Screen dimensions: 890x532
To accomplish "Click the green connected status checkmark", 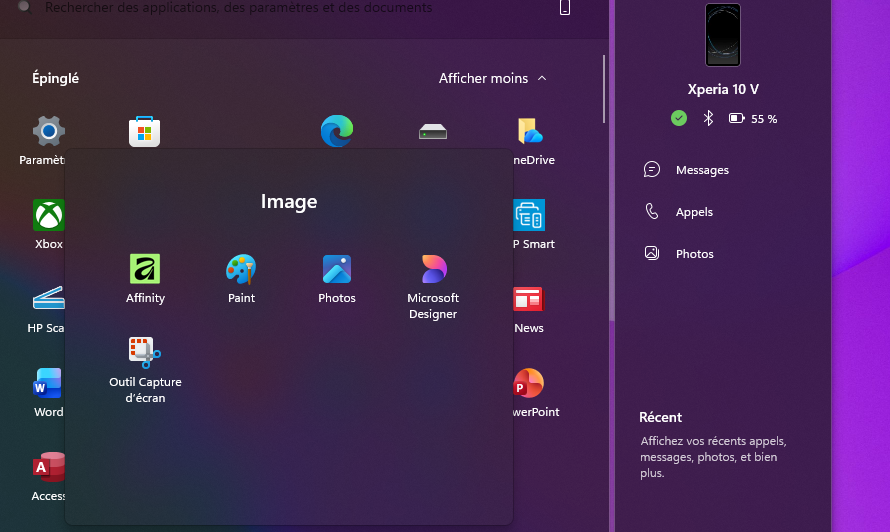I will 679,118.
